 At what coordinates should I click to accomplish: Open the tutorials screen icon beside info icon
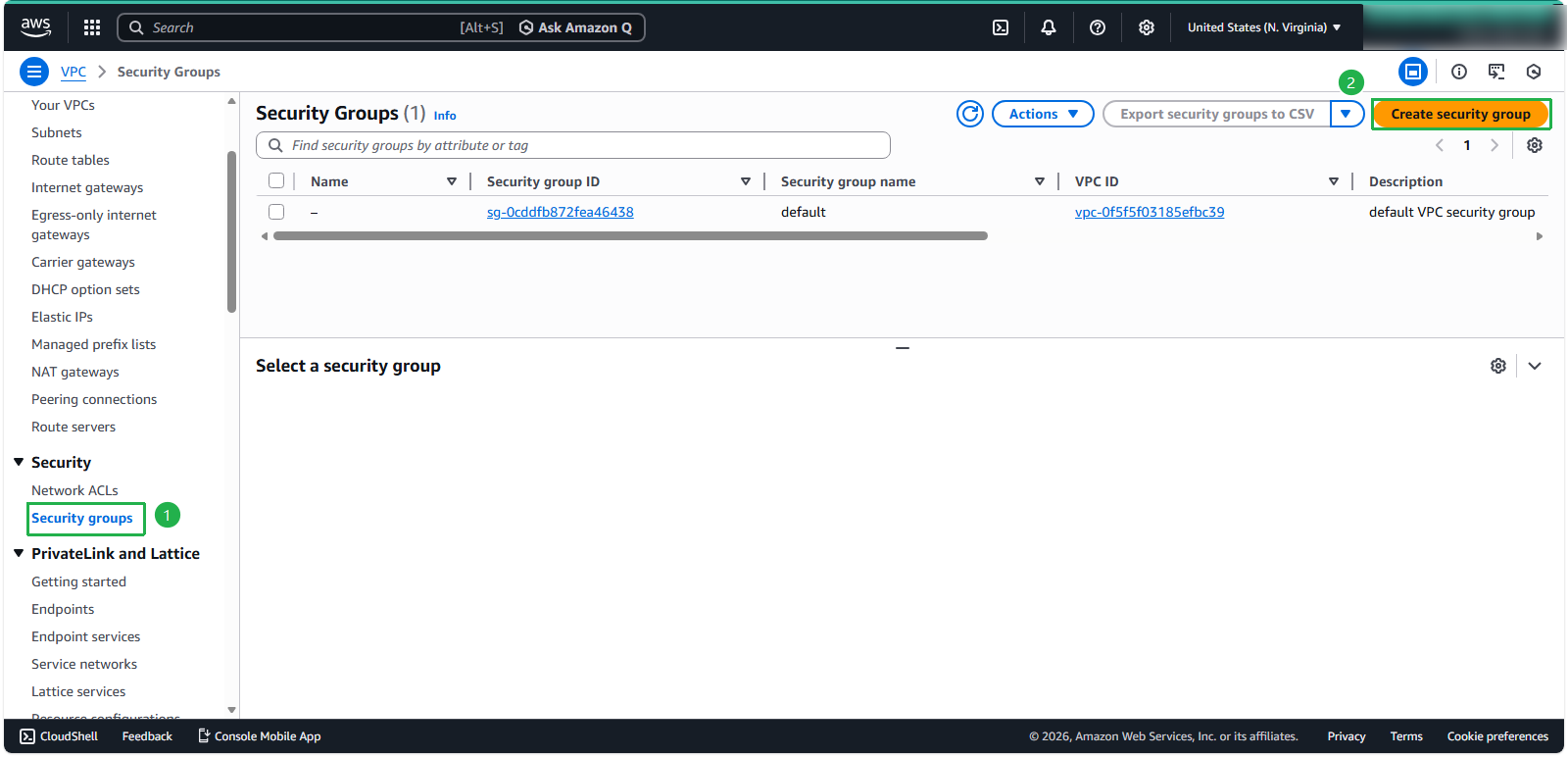1496,72
